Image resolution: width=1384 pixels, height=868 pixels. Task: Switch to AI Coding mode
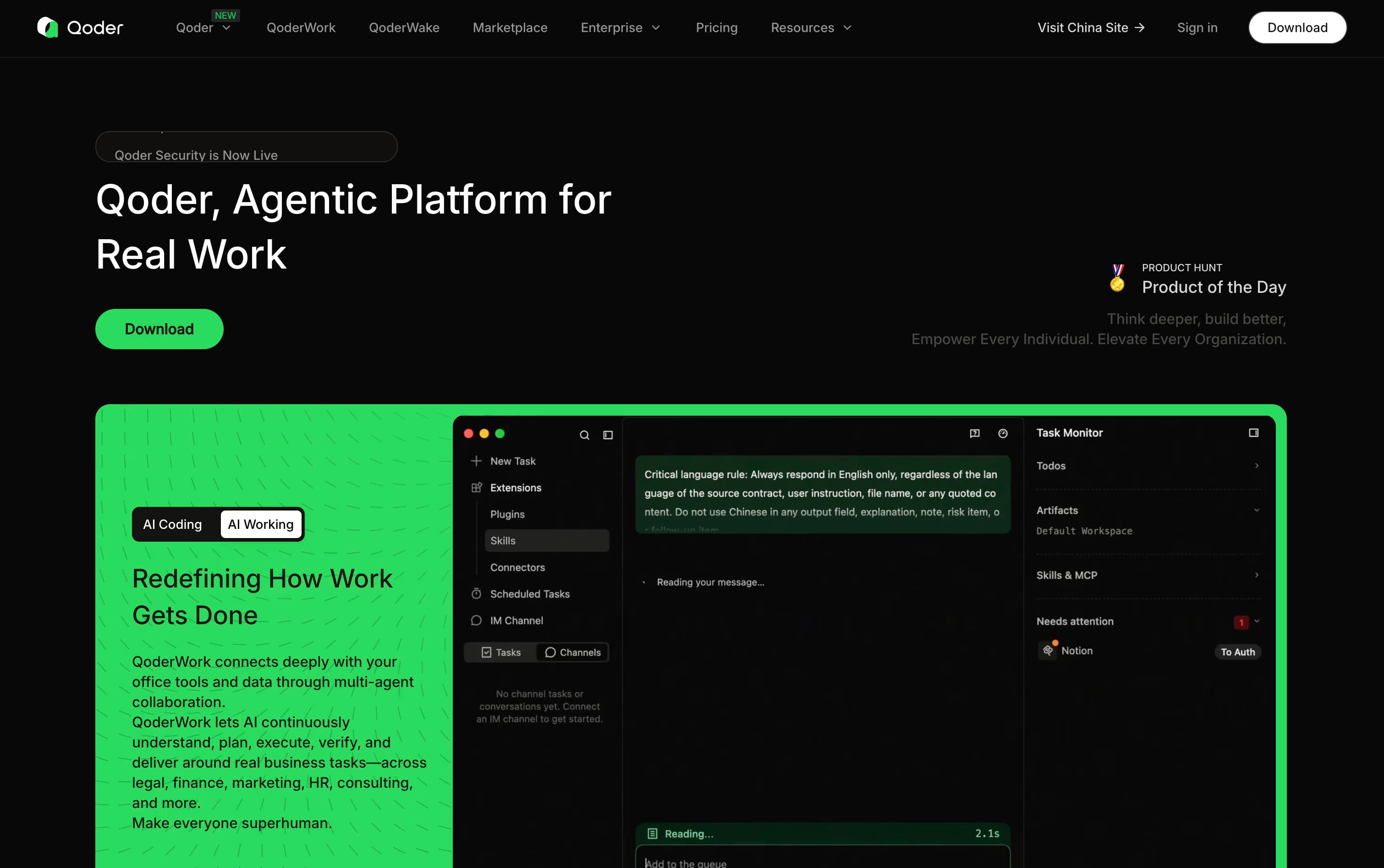(172, 524)
